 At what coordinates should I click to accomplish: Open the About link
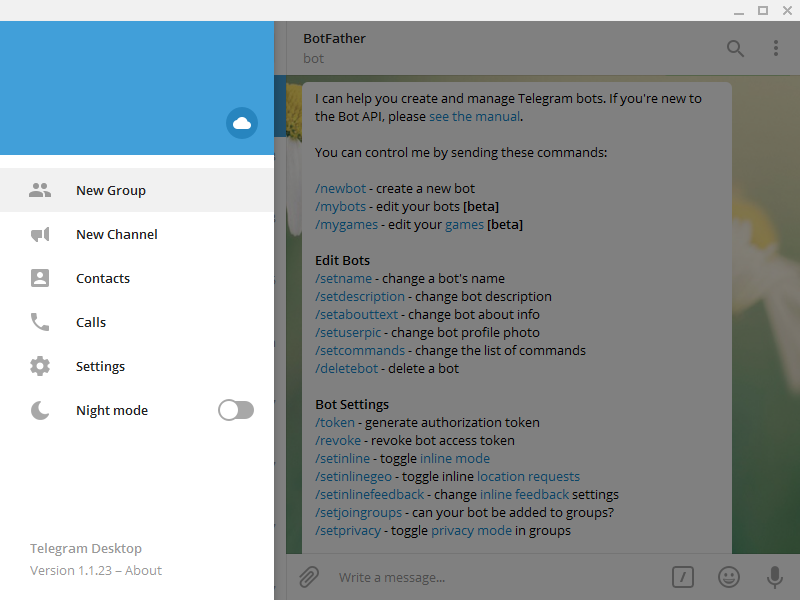pos(143,570)
